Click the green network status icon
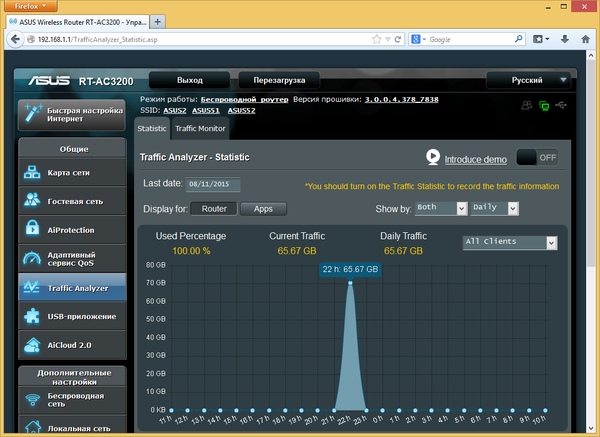 tap(544, 105)
